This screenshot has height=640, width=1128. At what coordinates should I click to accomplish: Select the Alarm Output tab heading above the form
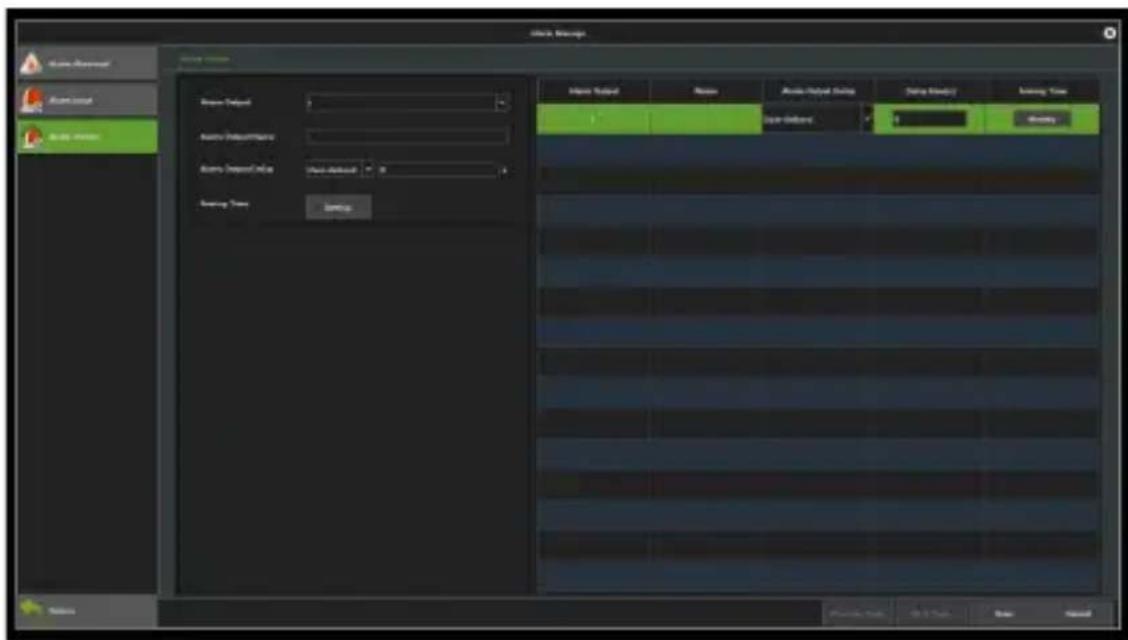(x=205, y=59)
